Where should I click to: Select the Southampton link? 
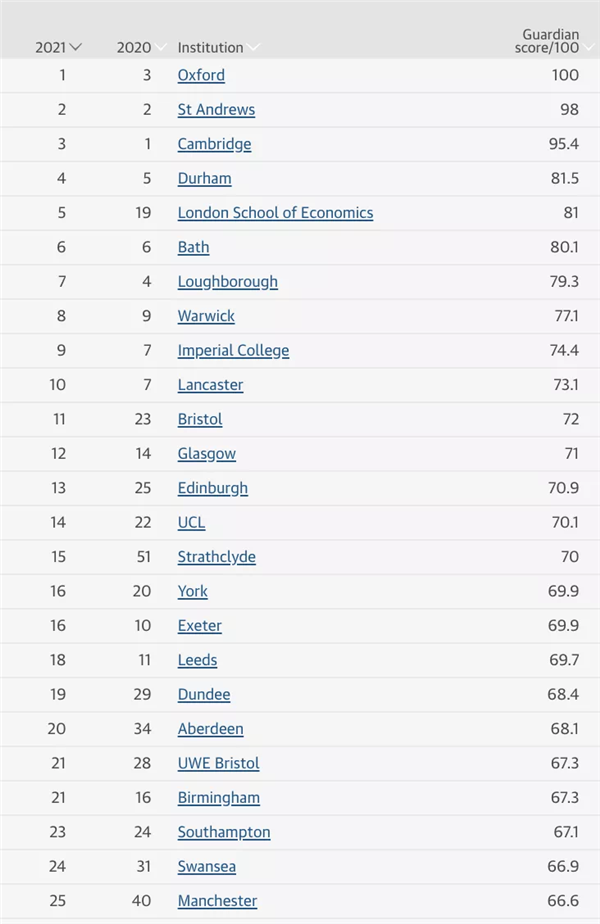(224, 833)
